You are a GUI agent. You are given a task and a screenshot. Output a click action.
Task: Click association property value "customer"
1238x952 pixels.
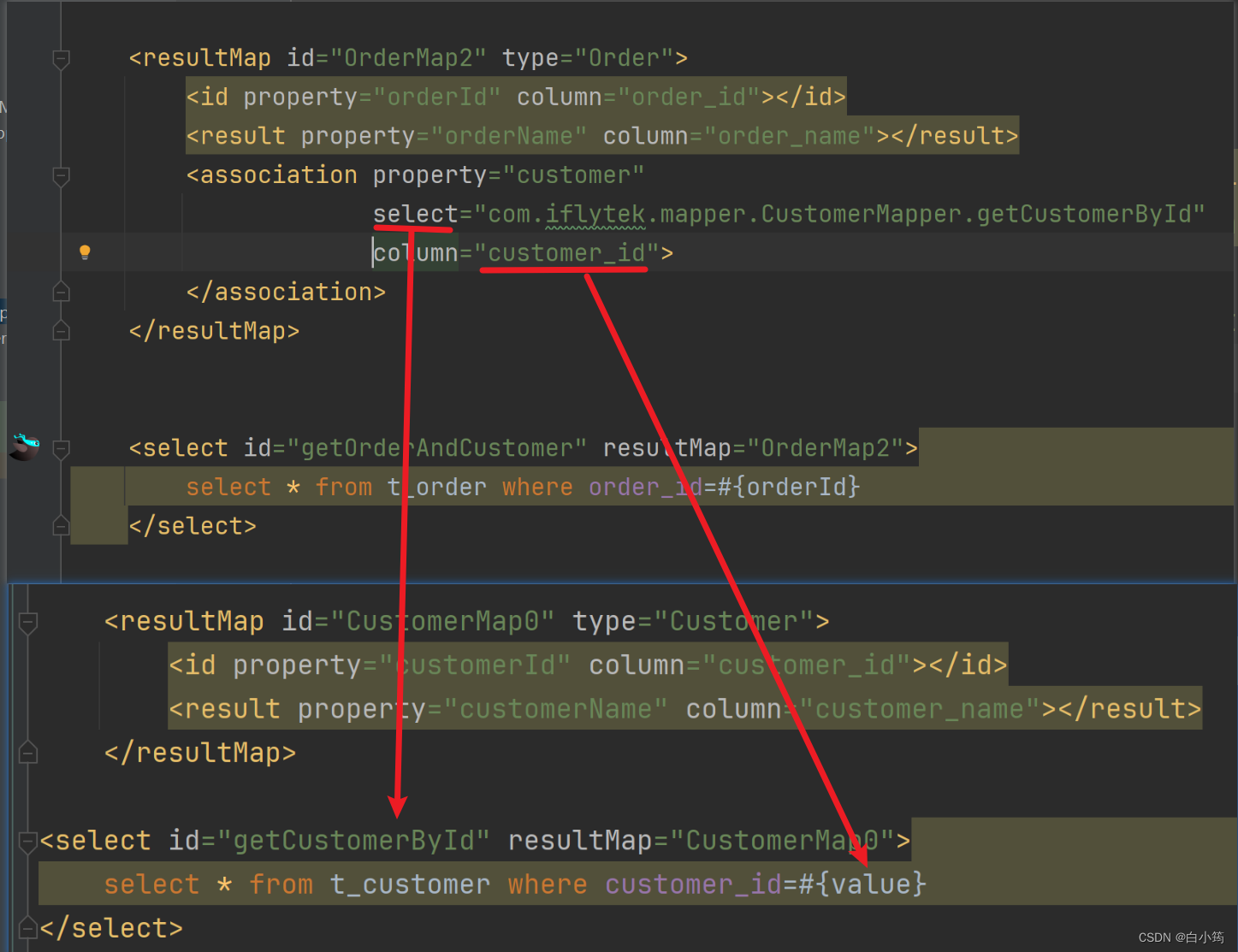(x=573, y=175)
